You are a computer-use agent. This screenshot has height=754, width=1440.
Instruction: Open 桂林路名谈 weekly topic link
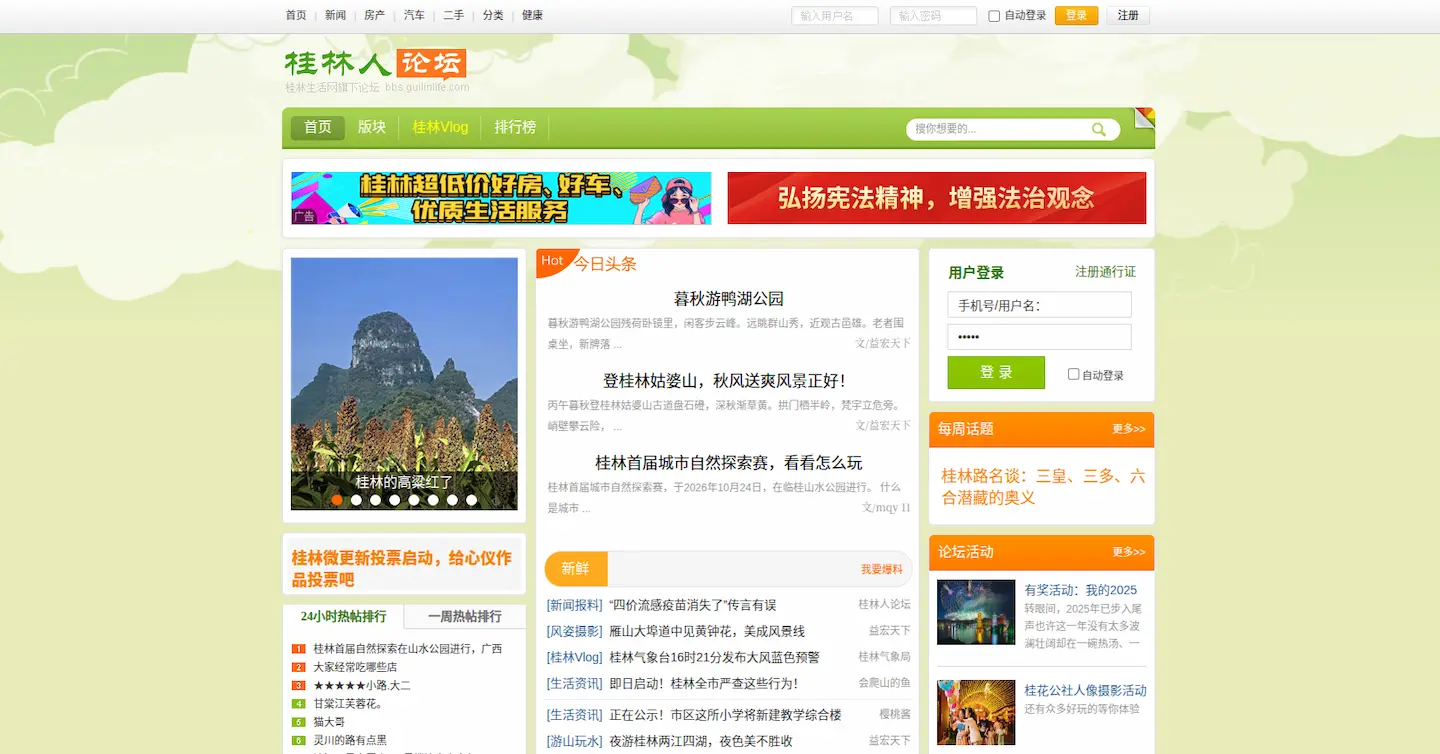click(1043, 487)
